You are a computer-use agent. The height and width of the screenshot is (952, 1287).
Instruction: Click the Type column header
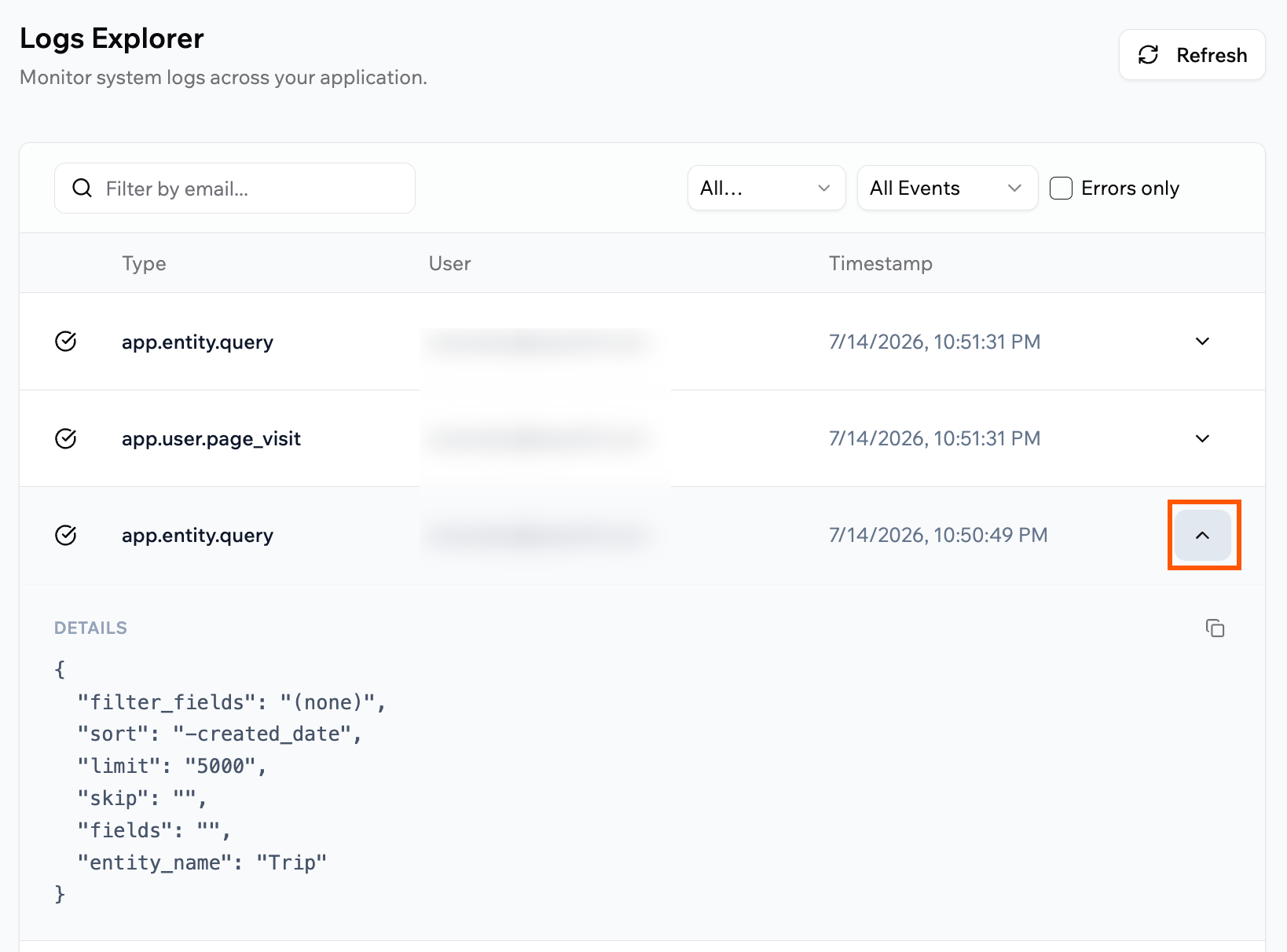(x=144, y=263)
